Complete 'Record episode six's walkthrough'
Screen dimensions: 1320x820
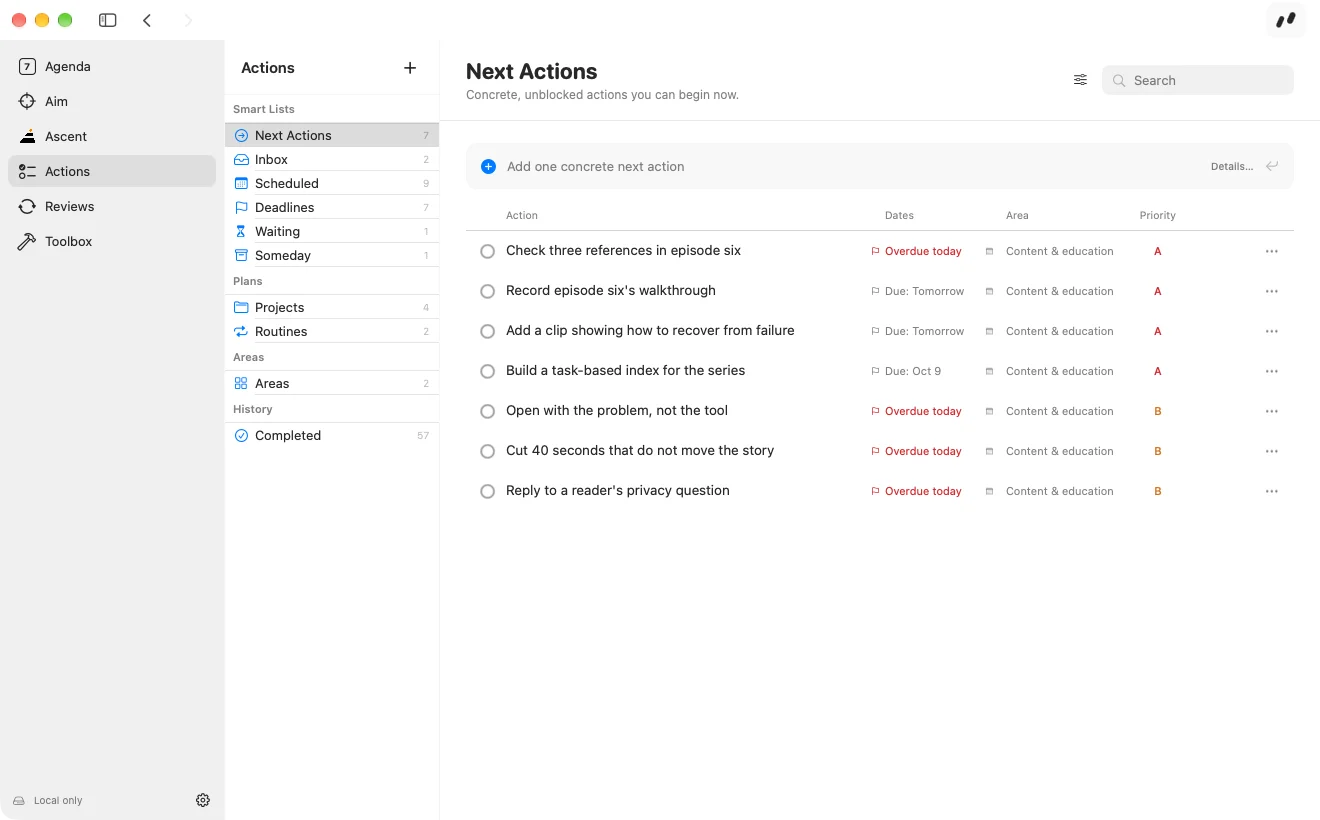(487, 291)
